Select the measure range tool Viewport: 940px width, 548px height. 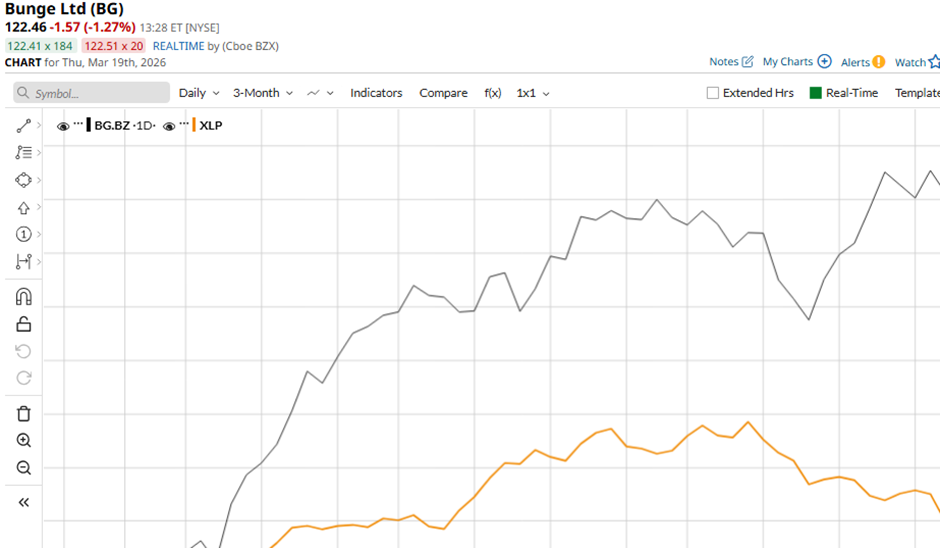coord(23,261)
